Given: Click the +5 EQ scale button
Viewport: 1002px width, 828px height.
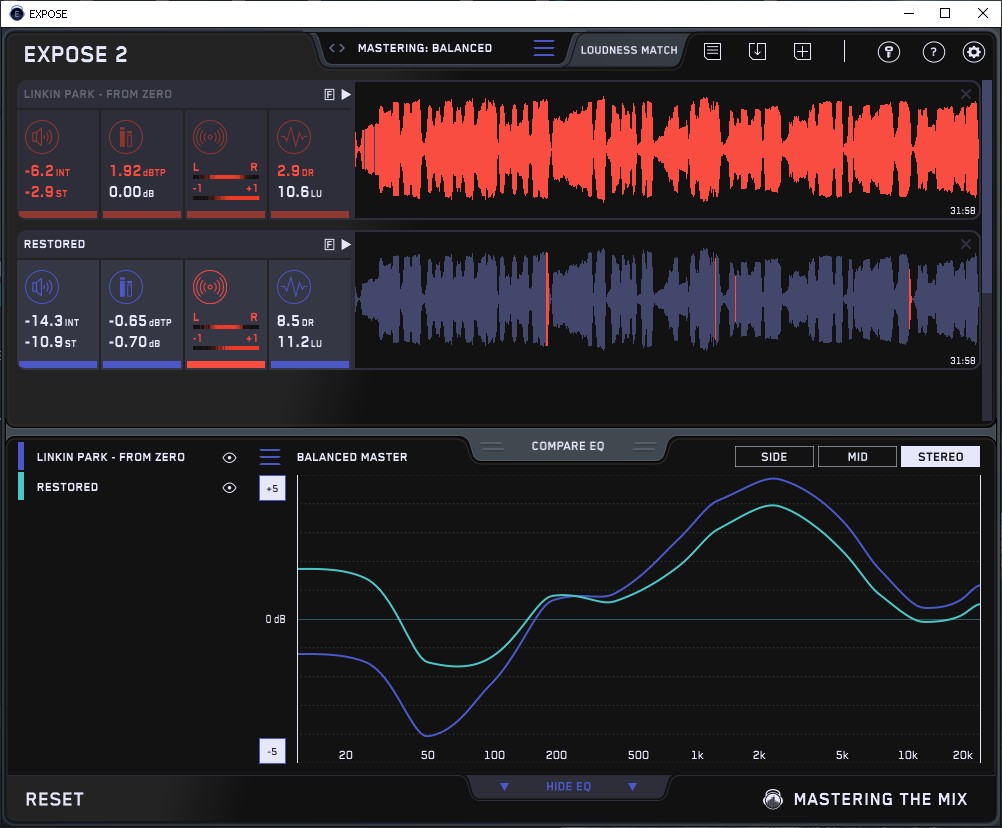Looking at the screenshot, I should tap(272, 488).
